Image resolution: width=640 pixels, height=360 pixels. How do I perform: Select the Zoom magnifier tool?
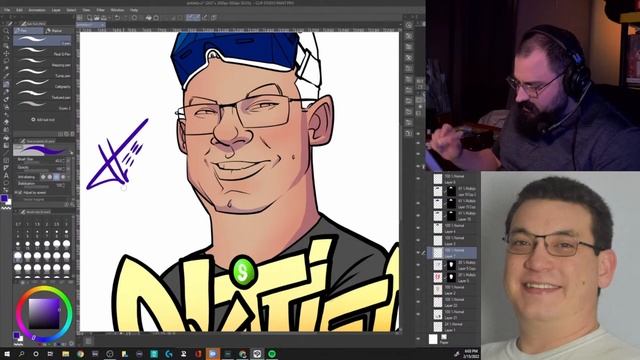6,31
